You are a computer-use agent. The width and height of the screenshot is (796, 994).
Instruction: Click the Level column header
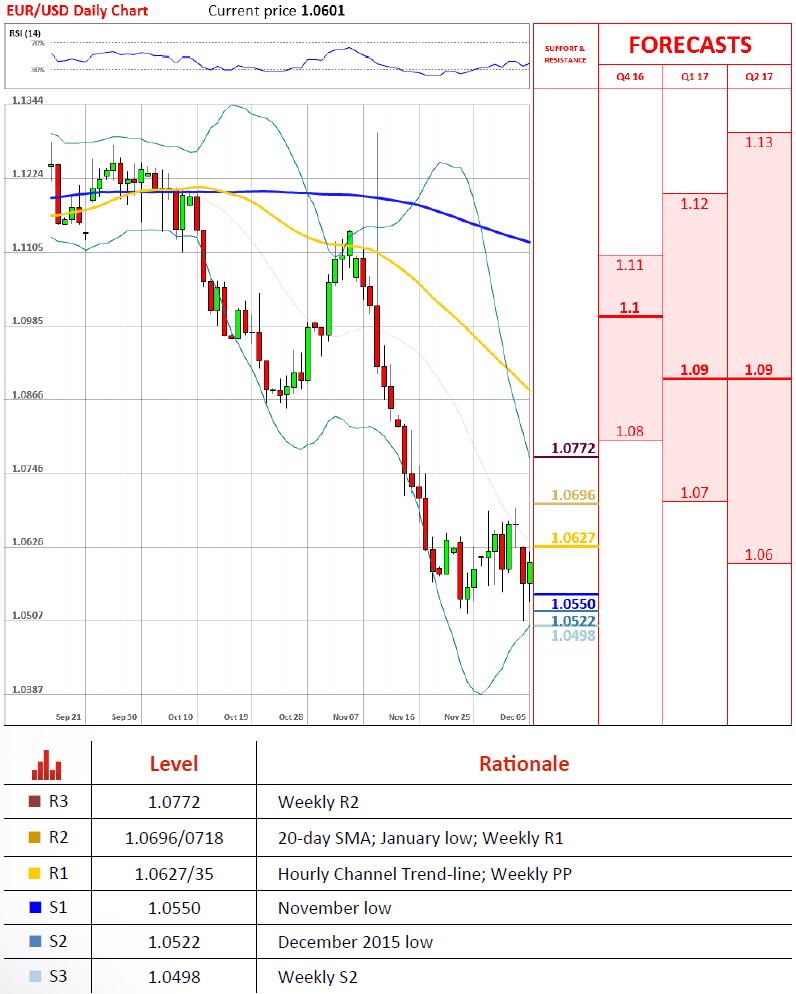pyautogui.click(x=174, y=764)
